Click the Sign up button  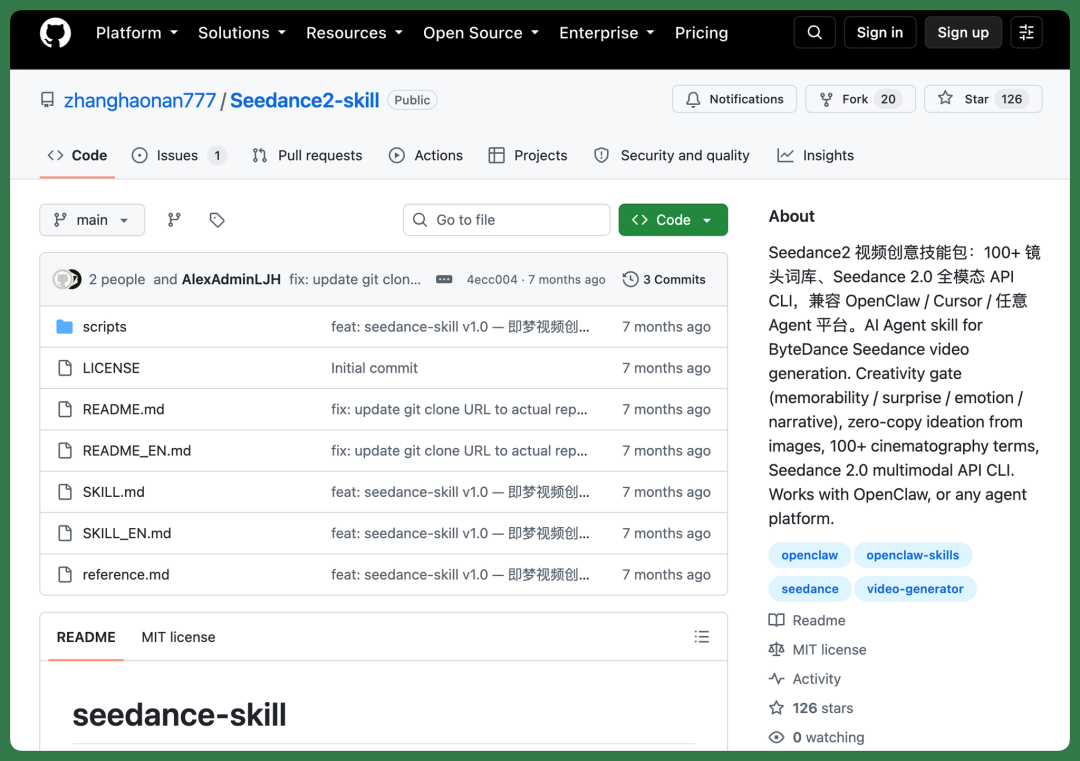pyautogui.click(x=963, y=32)
